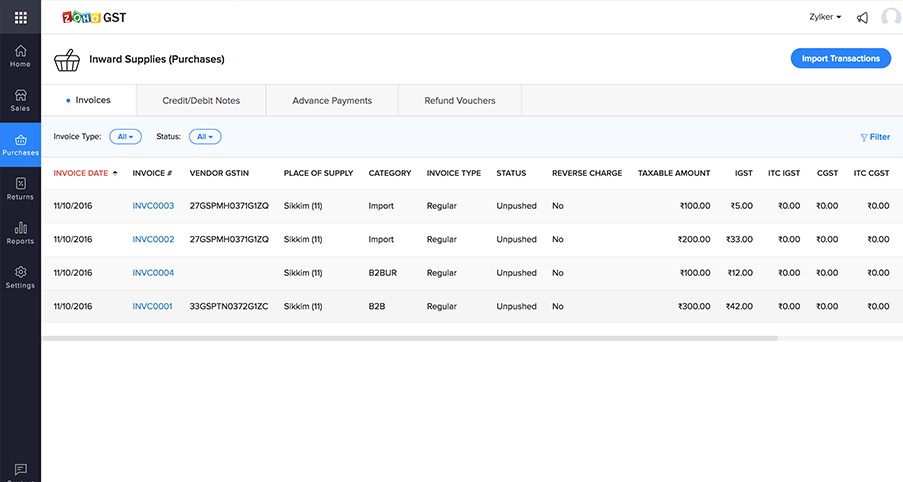Open the user profile avatar
903x482 pixels.
point(890,17)
